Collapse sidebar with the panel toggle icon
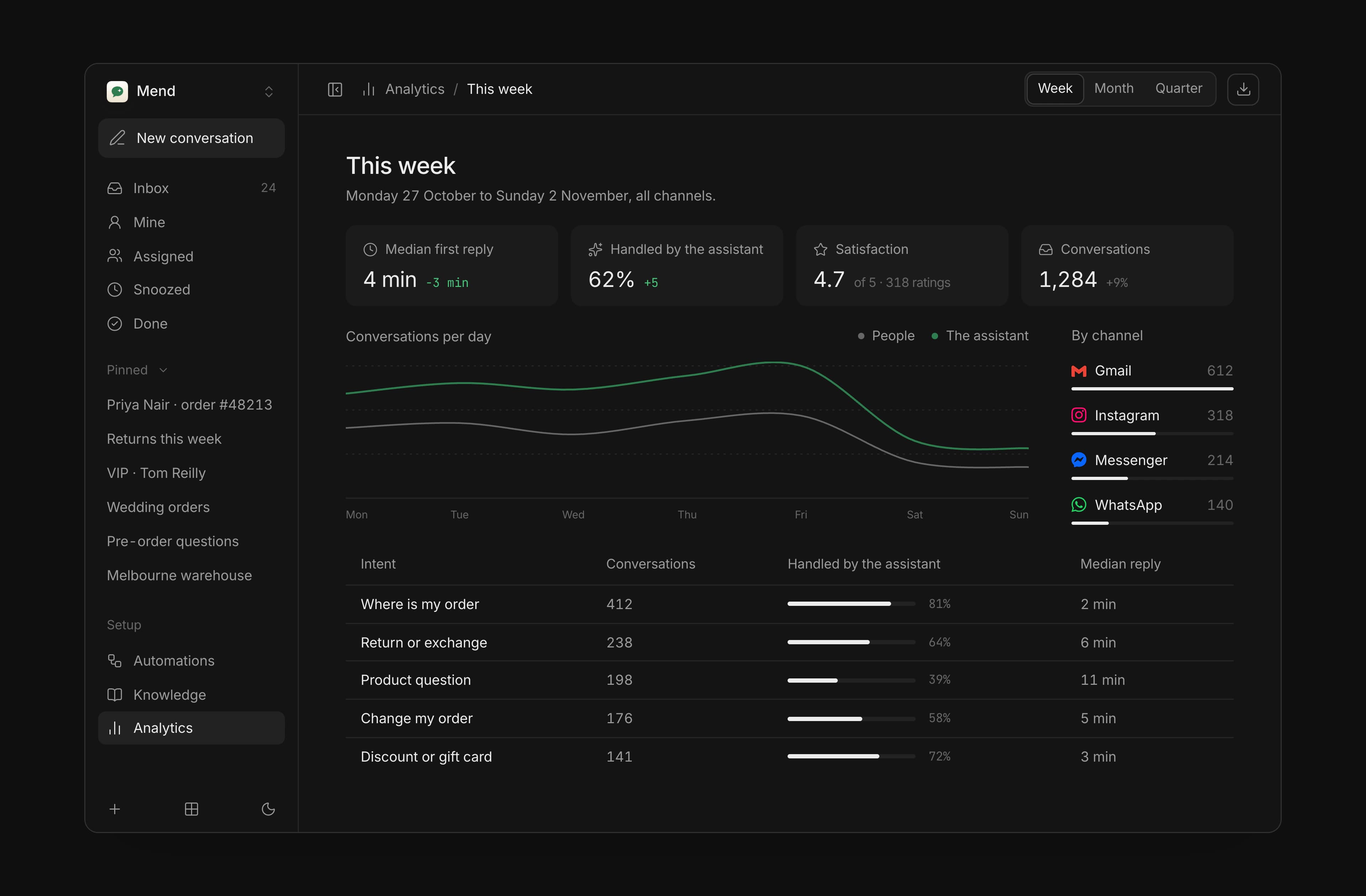 [x=335, y=90]
